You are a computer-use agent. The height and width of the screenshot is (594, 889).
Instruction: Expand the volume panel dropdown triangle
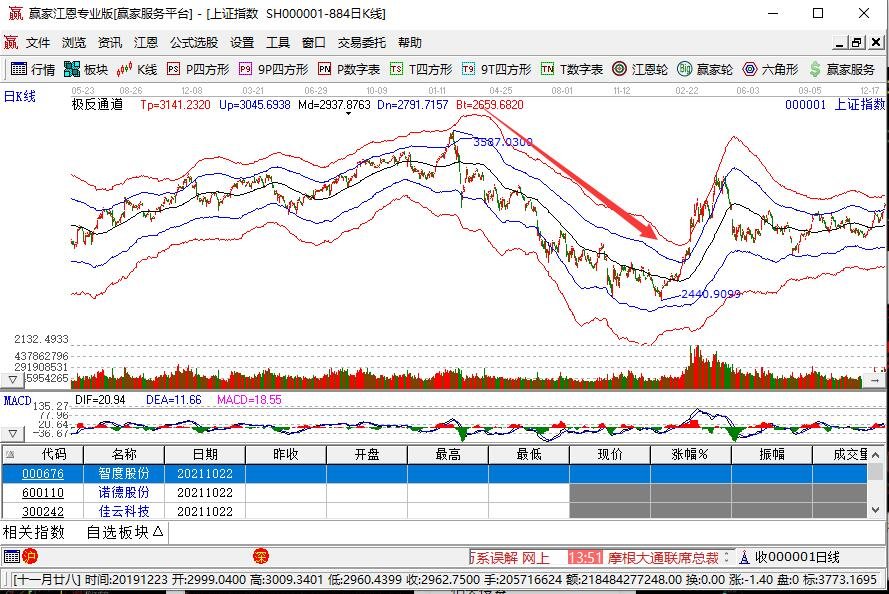(x=12, y=379)
